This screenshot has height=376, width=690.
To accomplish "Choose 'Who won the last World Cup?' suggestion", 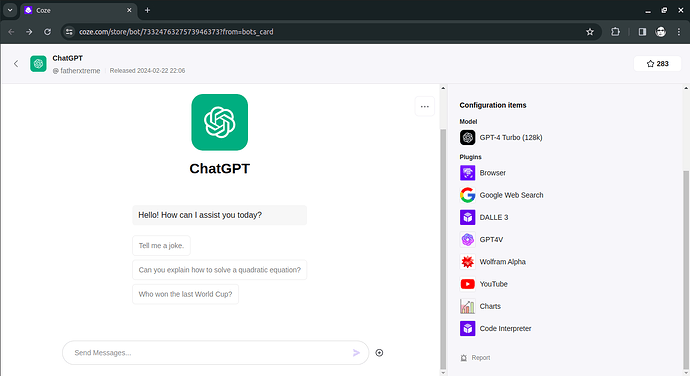I will (185, 294).
